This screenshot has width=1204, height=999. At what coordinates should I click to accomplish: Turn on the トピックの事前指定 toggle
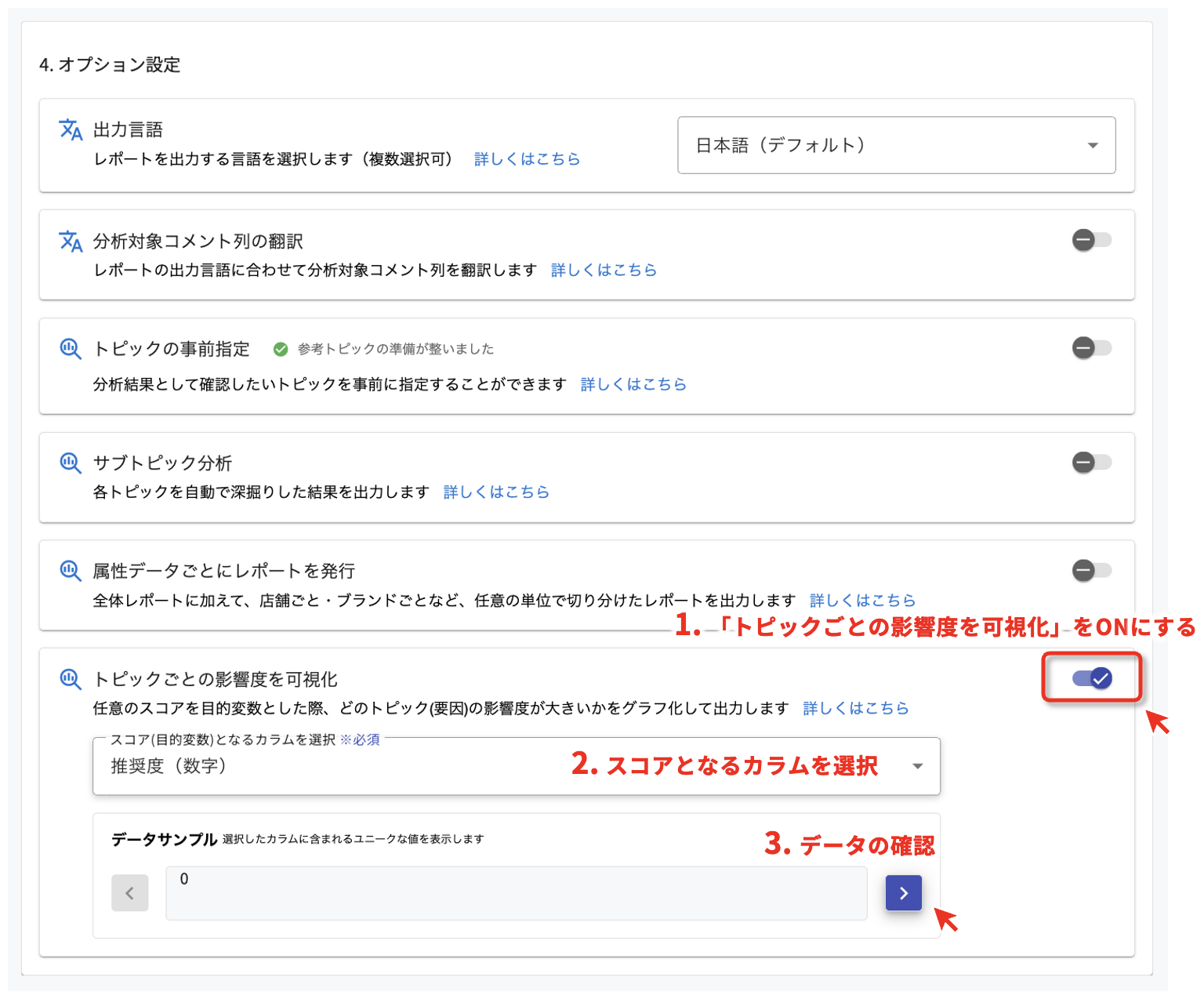click(x=1092, y=347)
